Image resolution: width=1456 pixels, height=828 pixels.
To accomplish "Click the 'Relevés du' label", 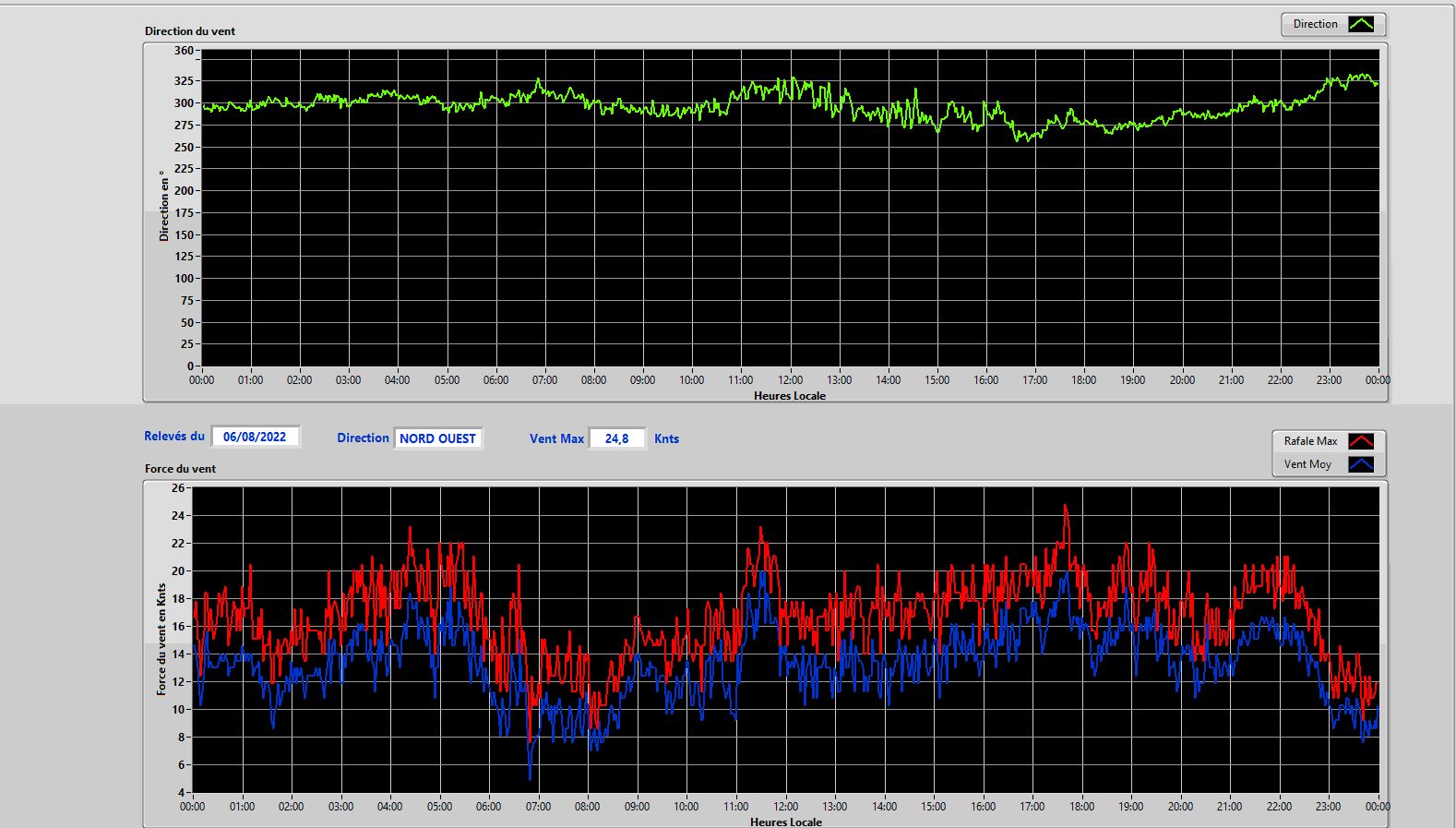I will coord(174,437).
